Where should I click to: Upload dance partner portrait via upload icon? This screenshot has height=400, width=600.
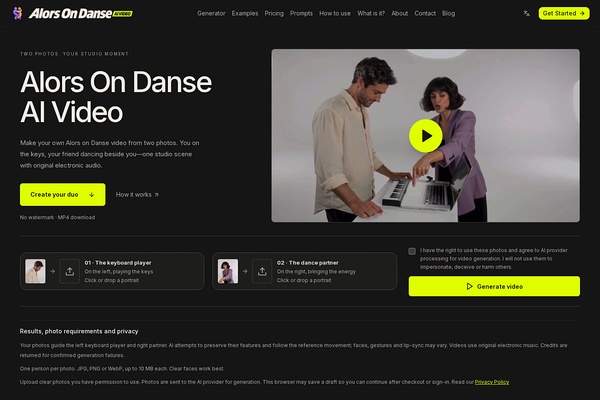pyautogui.click(x=262, y=271)
